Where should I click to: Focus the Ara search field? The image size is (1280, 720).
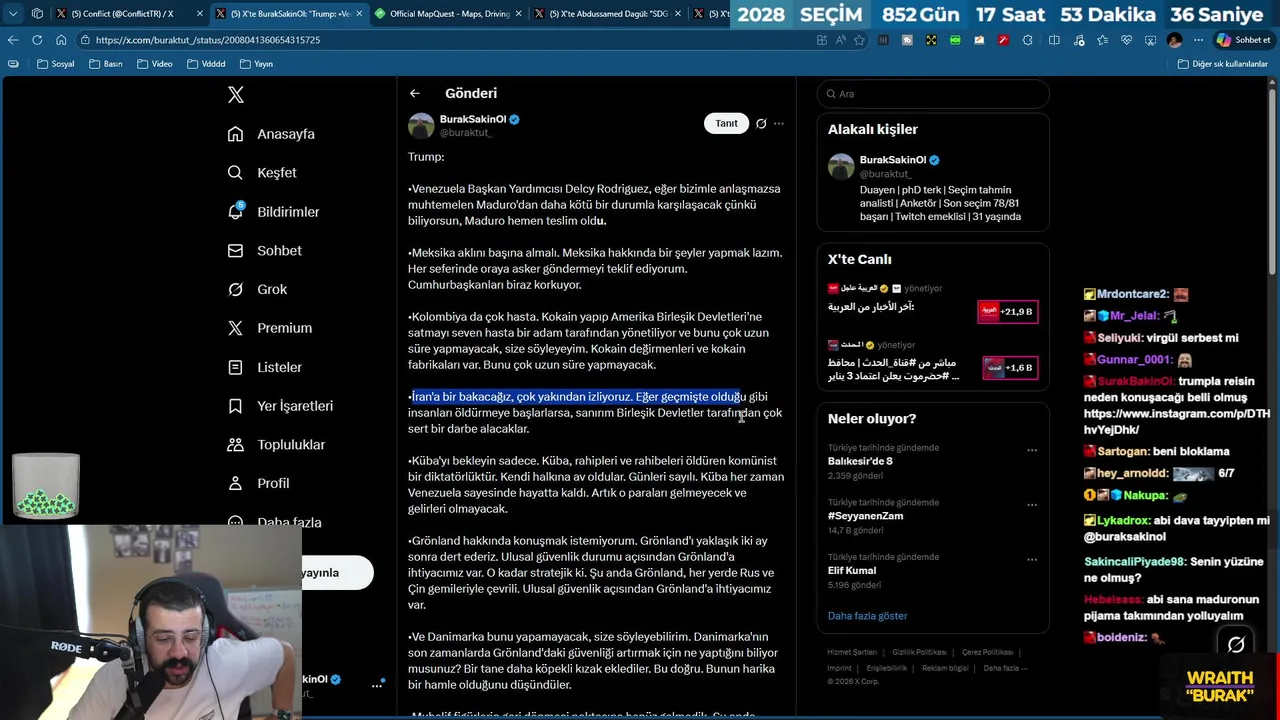pyautogui.click(x=933, y=94)
